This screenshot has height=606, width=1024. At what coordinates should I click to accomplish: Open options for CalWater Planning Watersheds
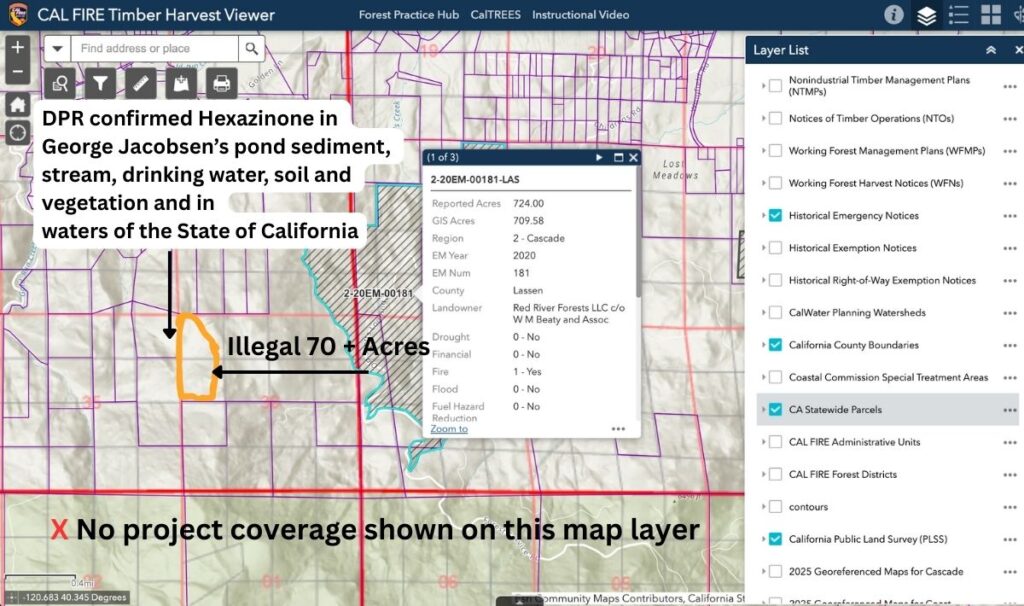pyautogui.click(x=1010, y=313)
